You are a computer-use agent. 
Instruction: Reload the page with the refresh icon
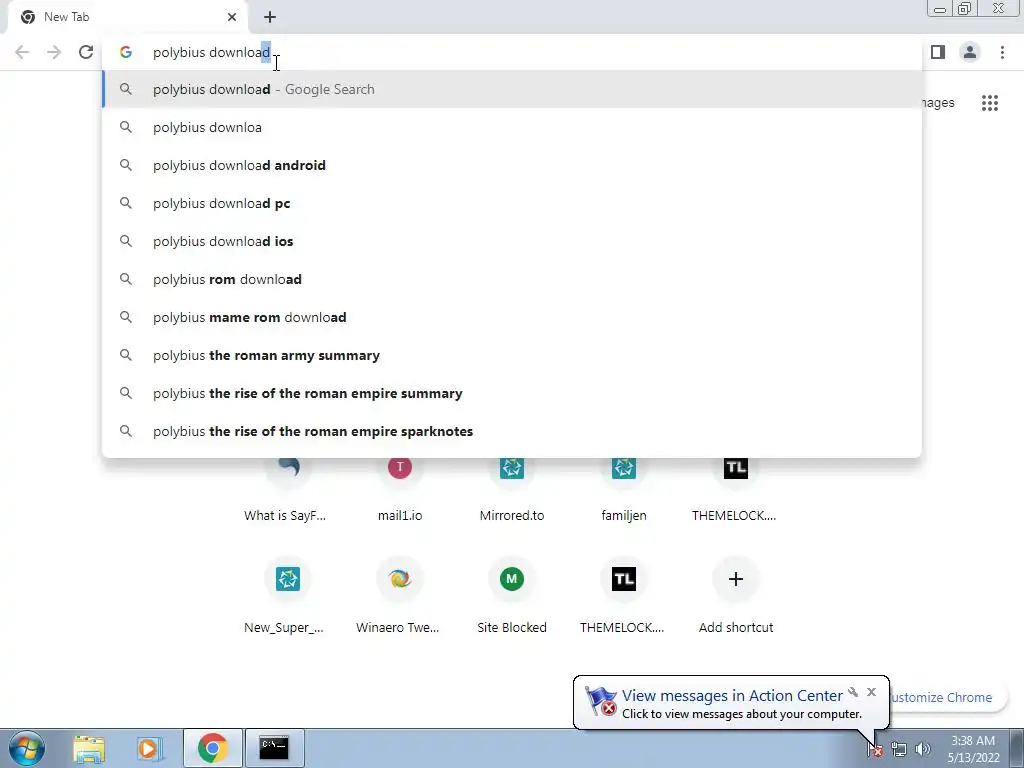point(86,52)
